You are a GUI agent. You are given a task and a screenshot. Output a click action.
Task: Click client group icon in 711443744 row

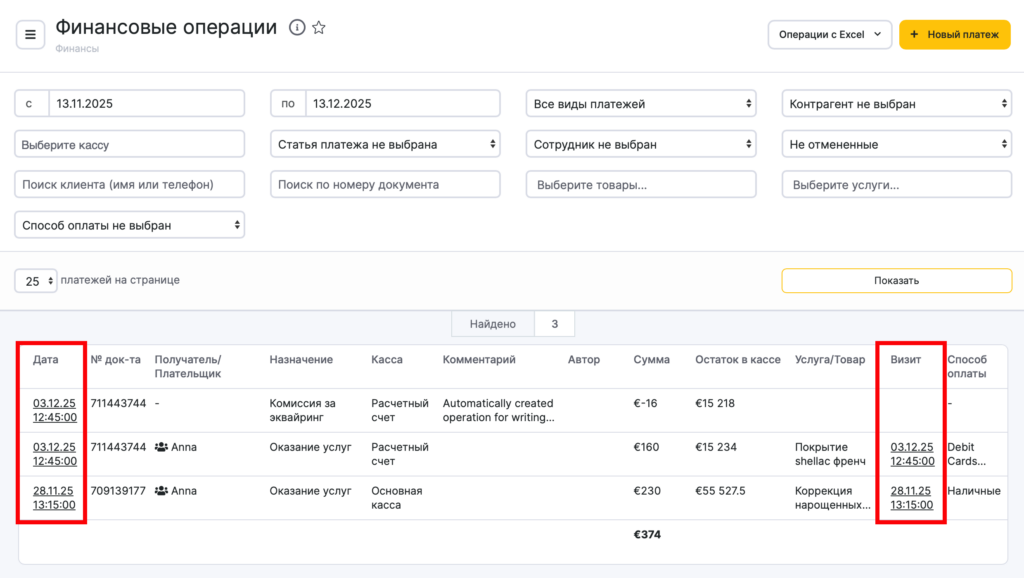point(161,447)
